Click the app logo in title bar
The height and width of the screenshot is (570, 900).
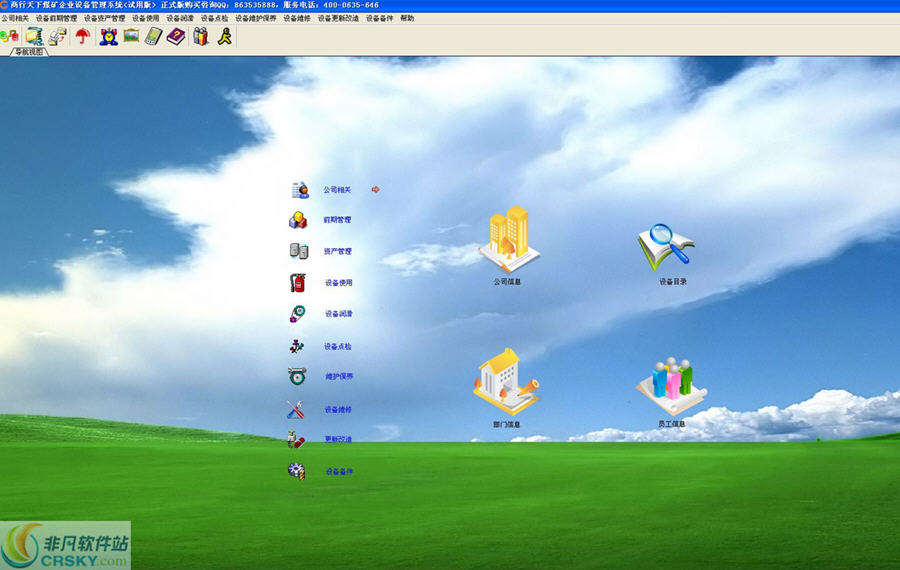coord(4,5)
